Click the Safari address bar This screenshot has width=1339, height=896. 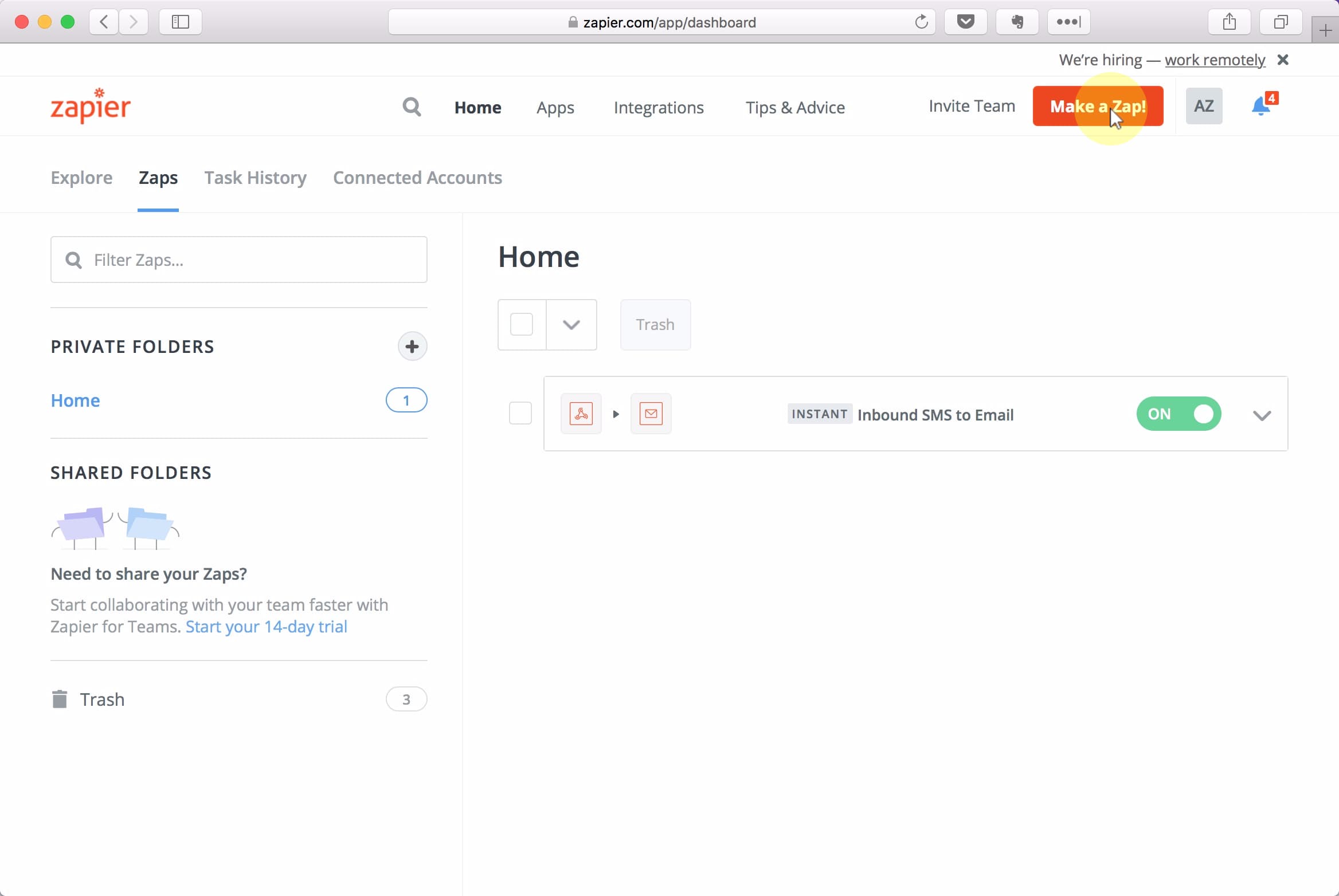[662, 22]
